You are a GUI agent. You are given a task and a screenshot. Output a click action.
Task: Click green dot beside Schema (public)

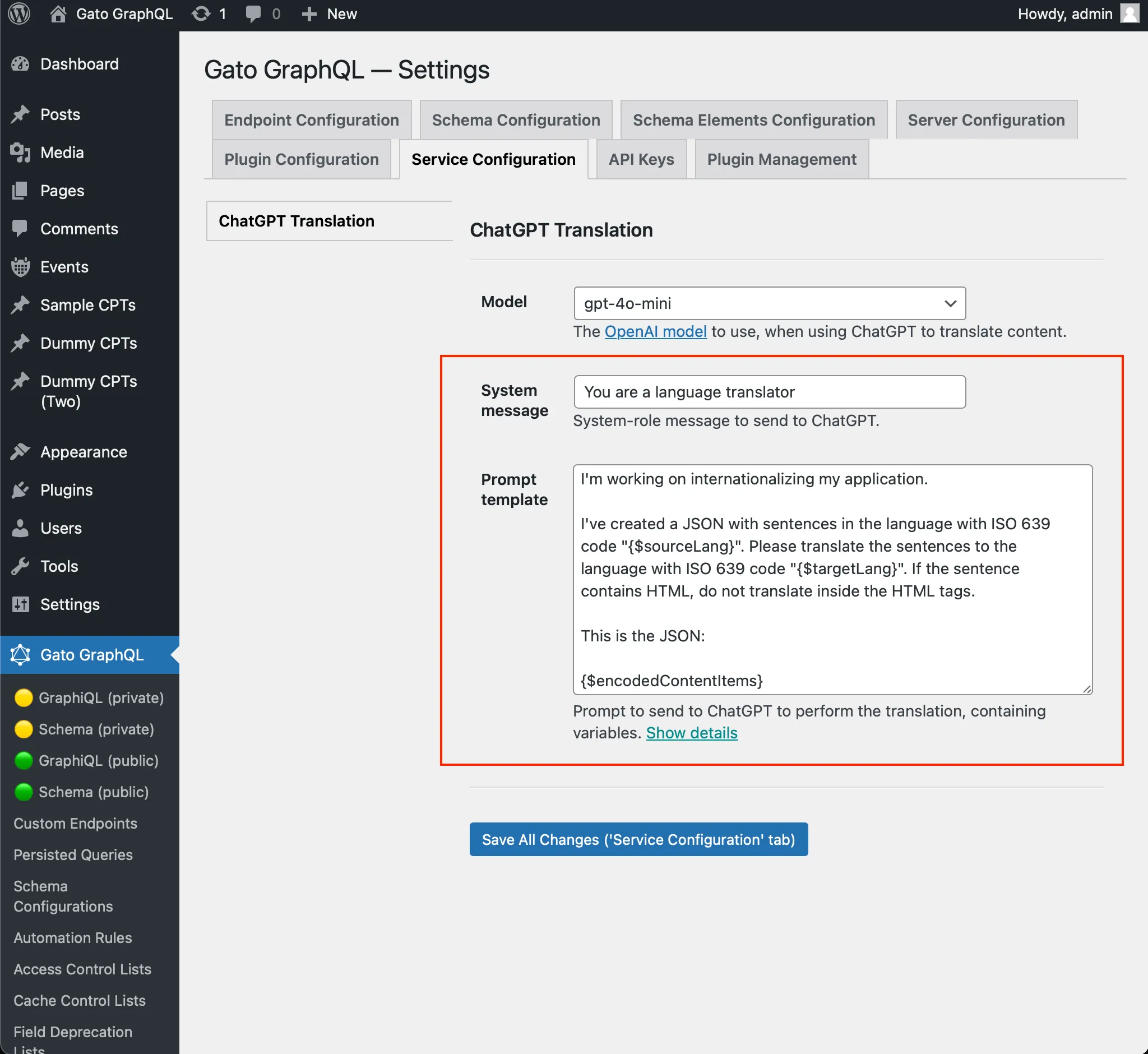(24, 792)
